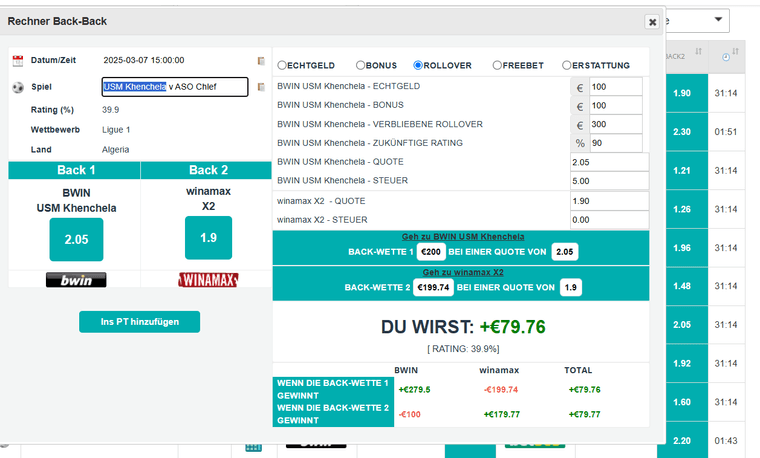Edit the BWIN ECHTGELD amount field
Viewport: 760px width, 458px height.
coord(616,87)
